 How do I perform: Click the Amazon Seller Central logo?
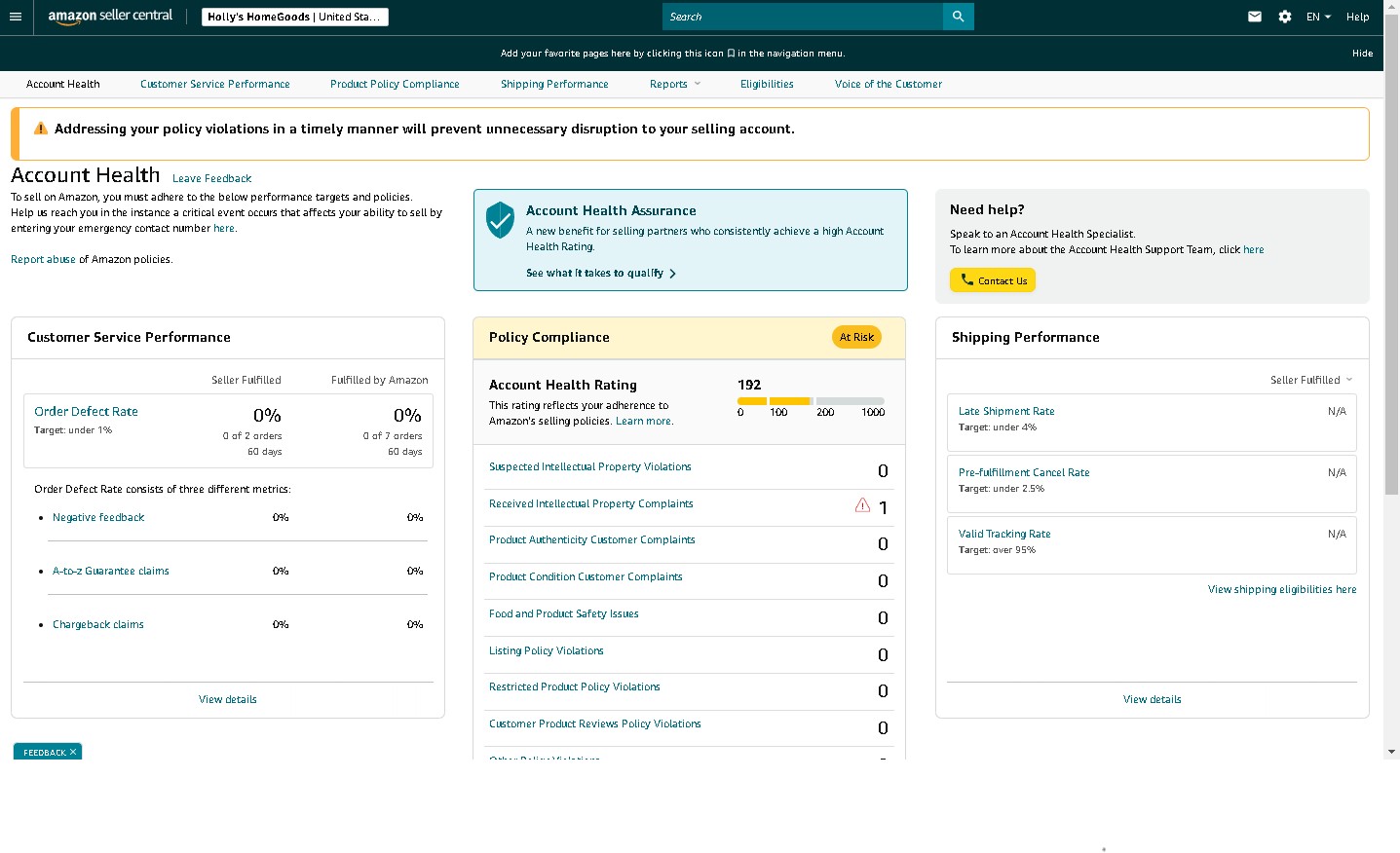click(110, 17)
